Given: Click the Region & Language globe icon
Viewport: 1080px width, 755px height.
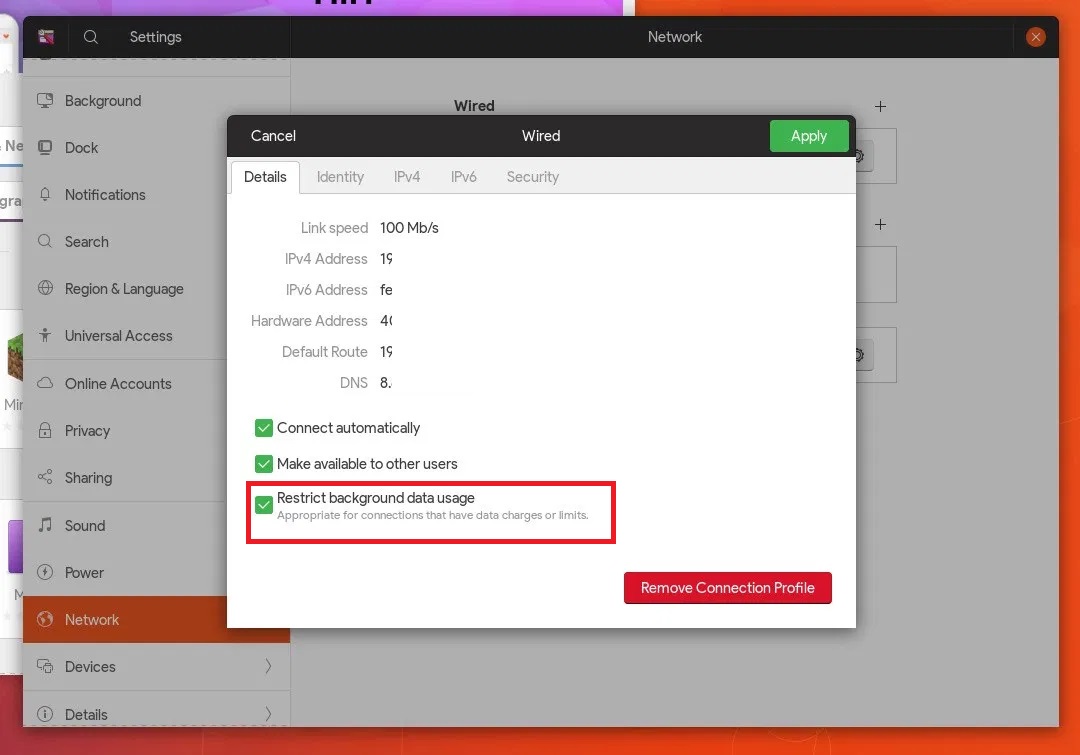Looking at the screenshot, I should [x=45, y=289].
